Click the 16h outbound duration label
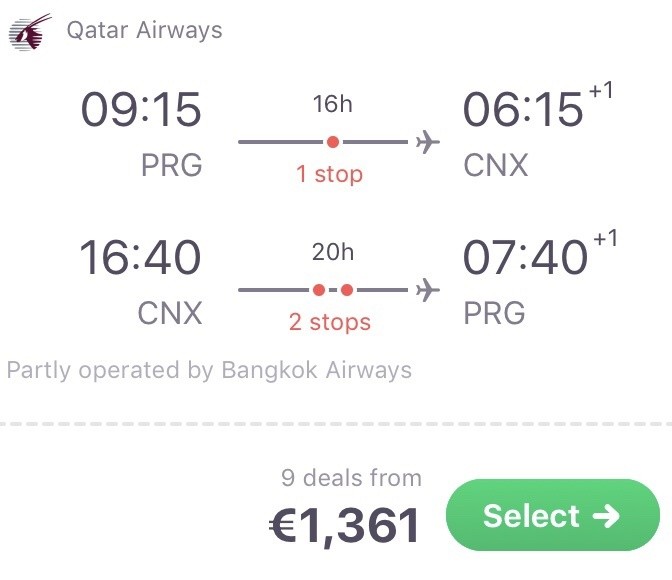This screenshot has height=580, width=672. click(333, 104)
